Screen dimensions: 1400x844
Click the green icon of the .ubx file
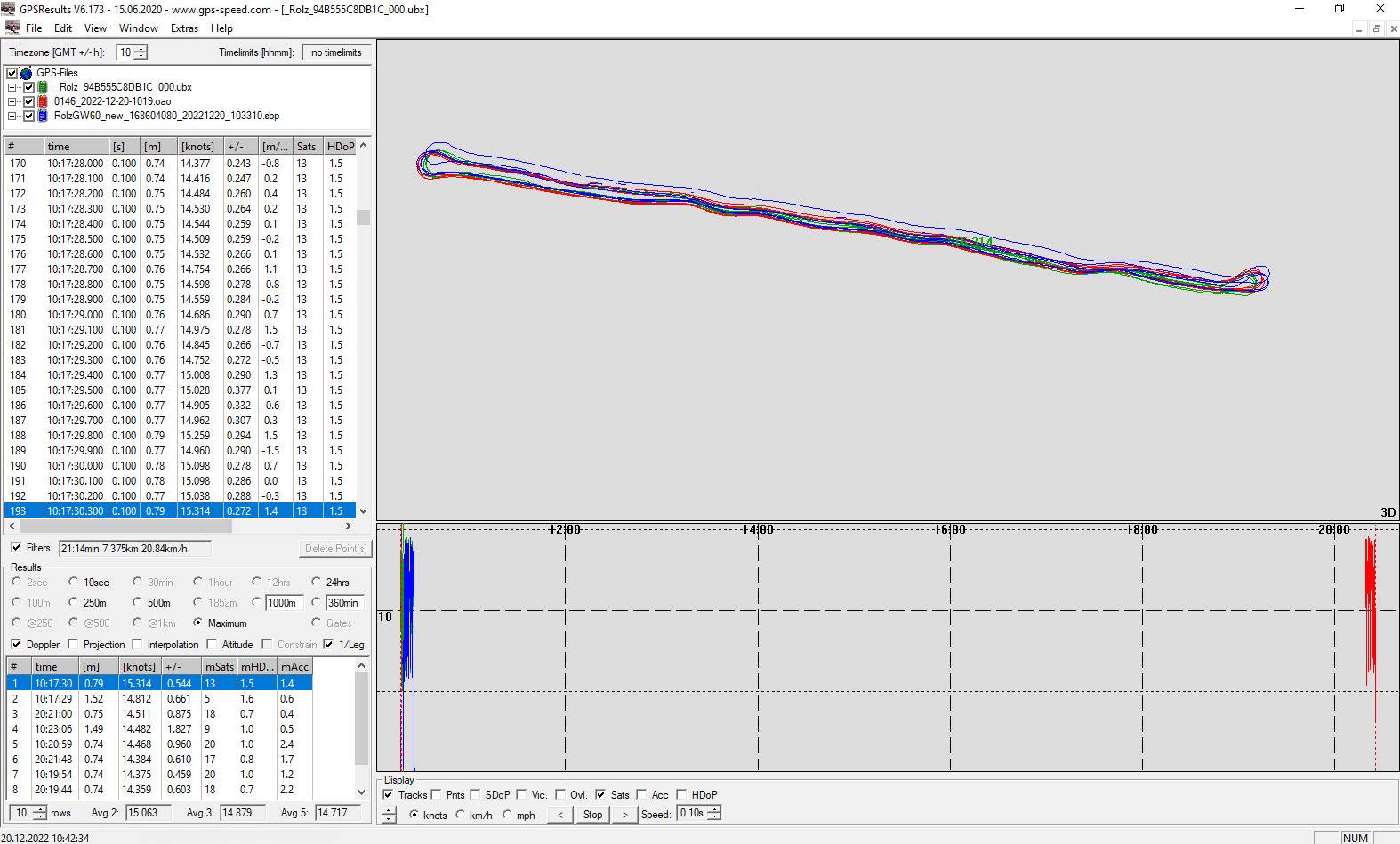pos(43,87)
